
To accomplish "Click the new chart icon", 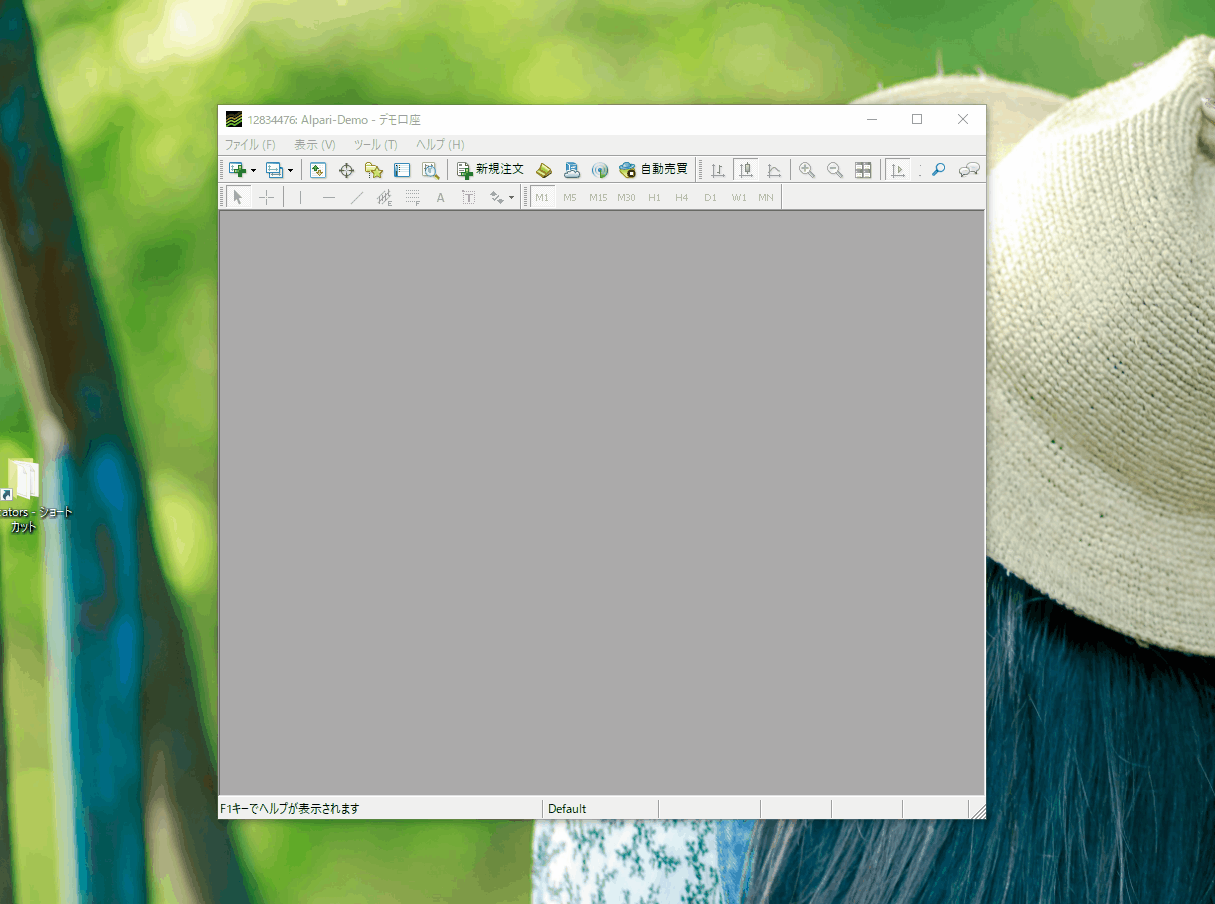I will (238, 170).
